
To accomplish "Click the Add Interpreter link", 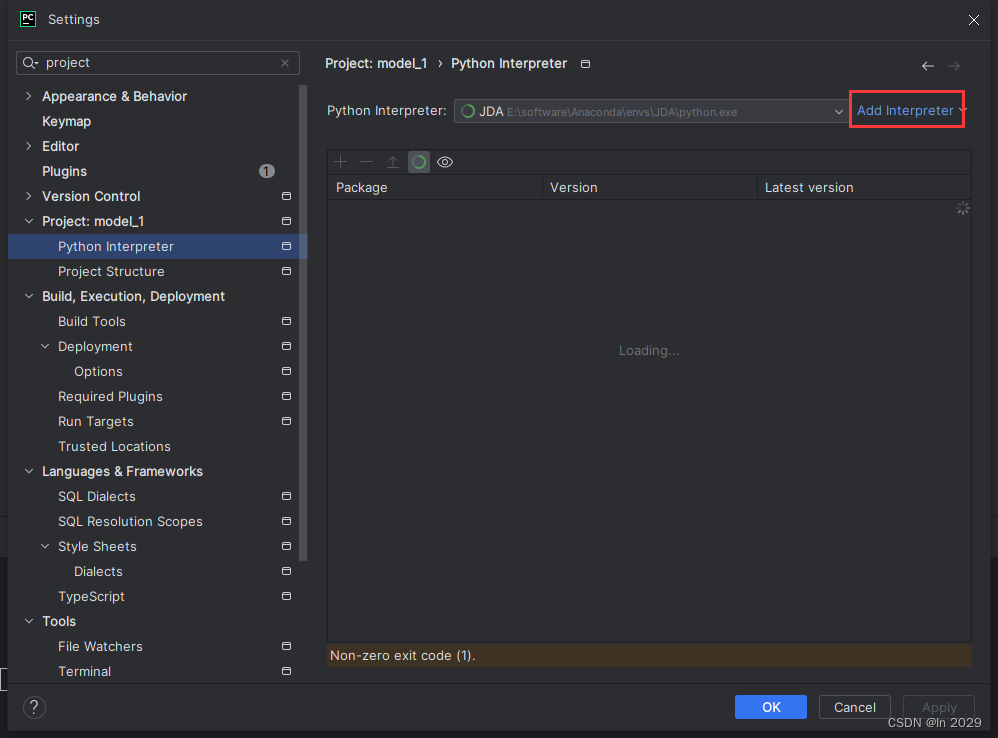I will click(905, 111).
